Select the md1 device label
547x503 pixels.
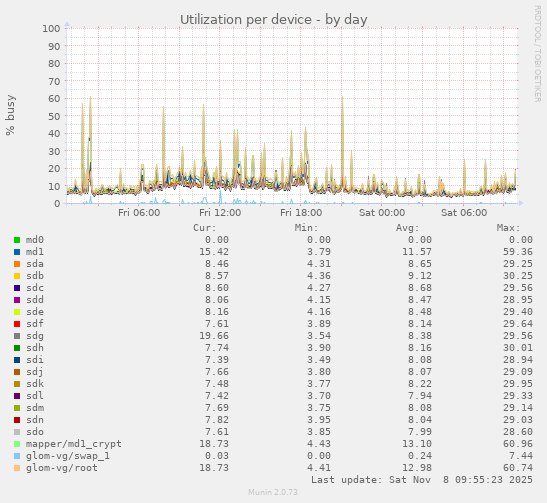coord(35,252)
